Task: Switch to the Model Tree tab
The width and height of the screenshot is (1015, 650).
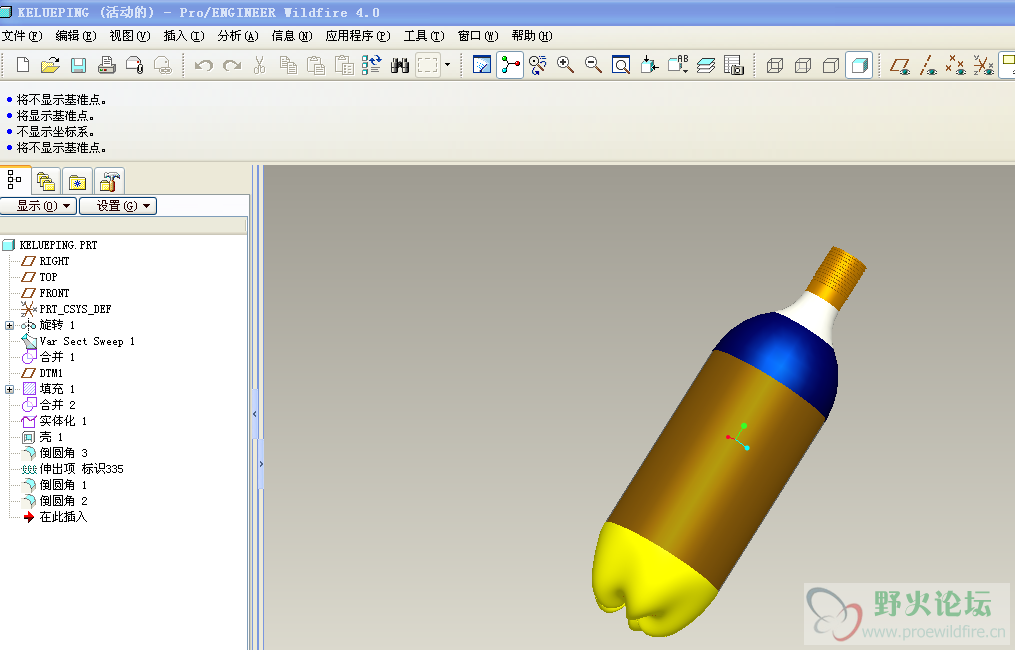Action: coord(14,180)
